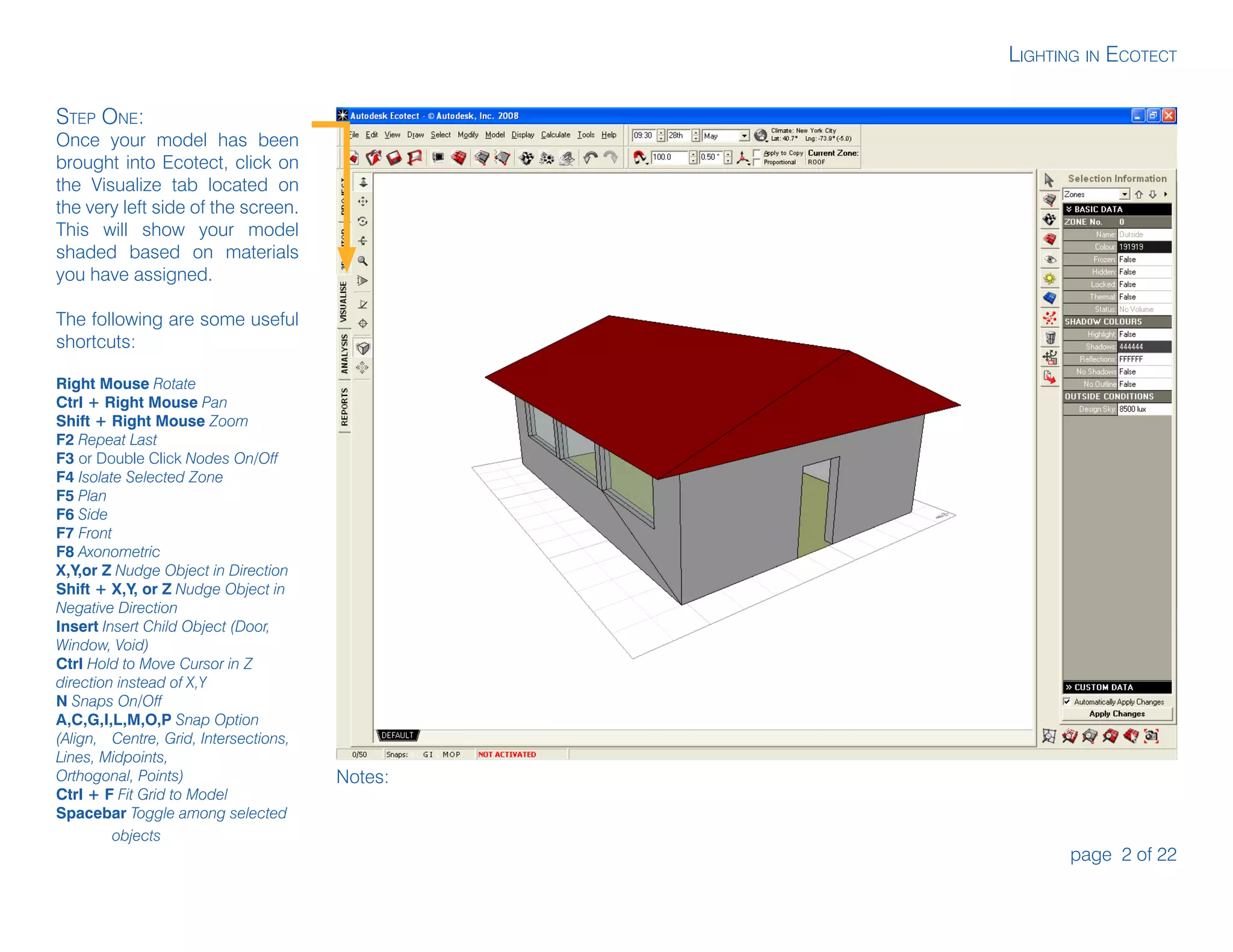
Task: Open the Analysis side tab
Action: point(344,354)
